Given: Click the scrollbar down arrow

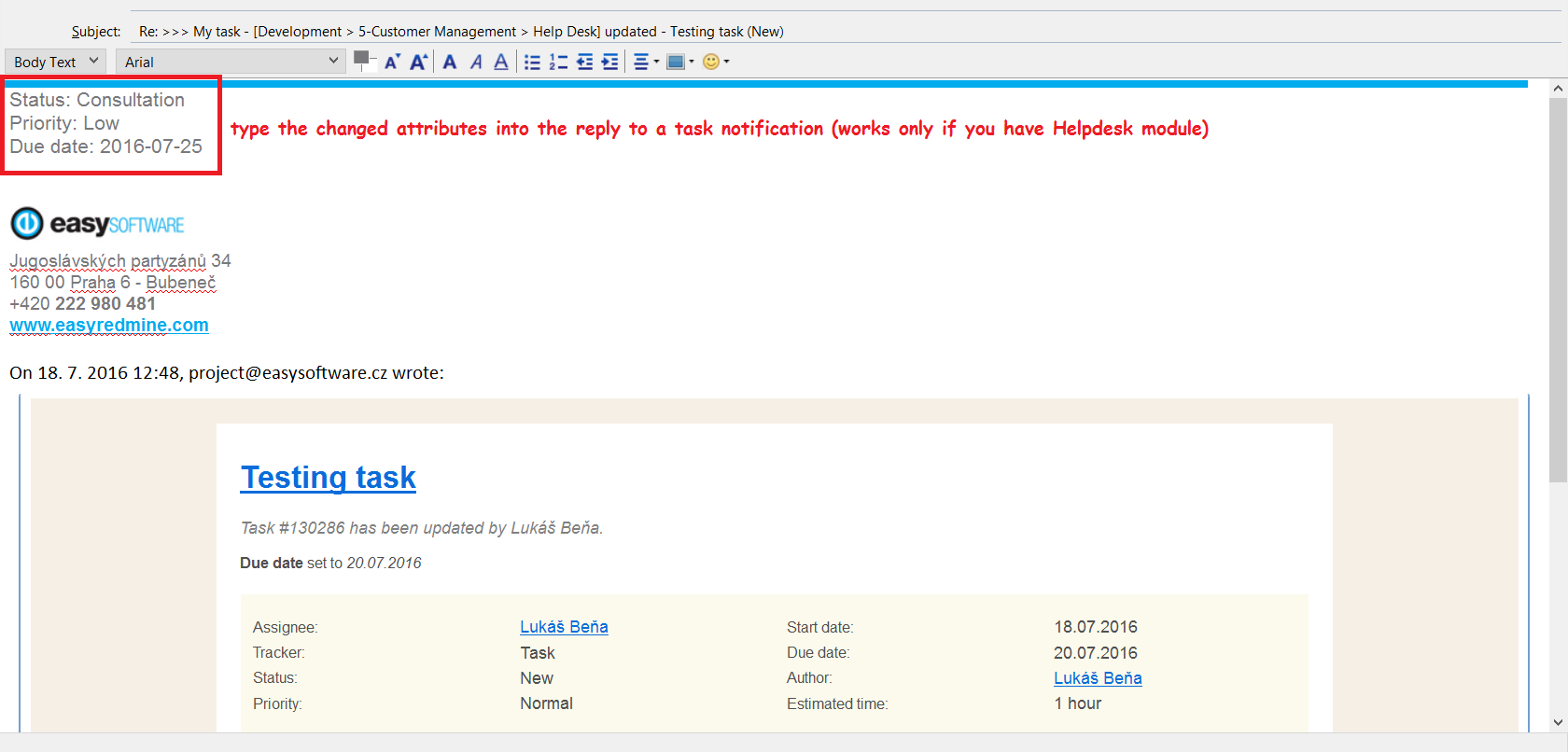Looking at the screenshot, I should click(x=1558, y=722).
